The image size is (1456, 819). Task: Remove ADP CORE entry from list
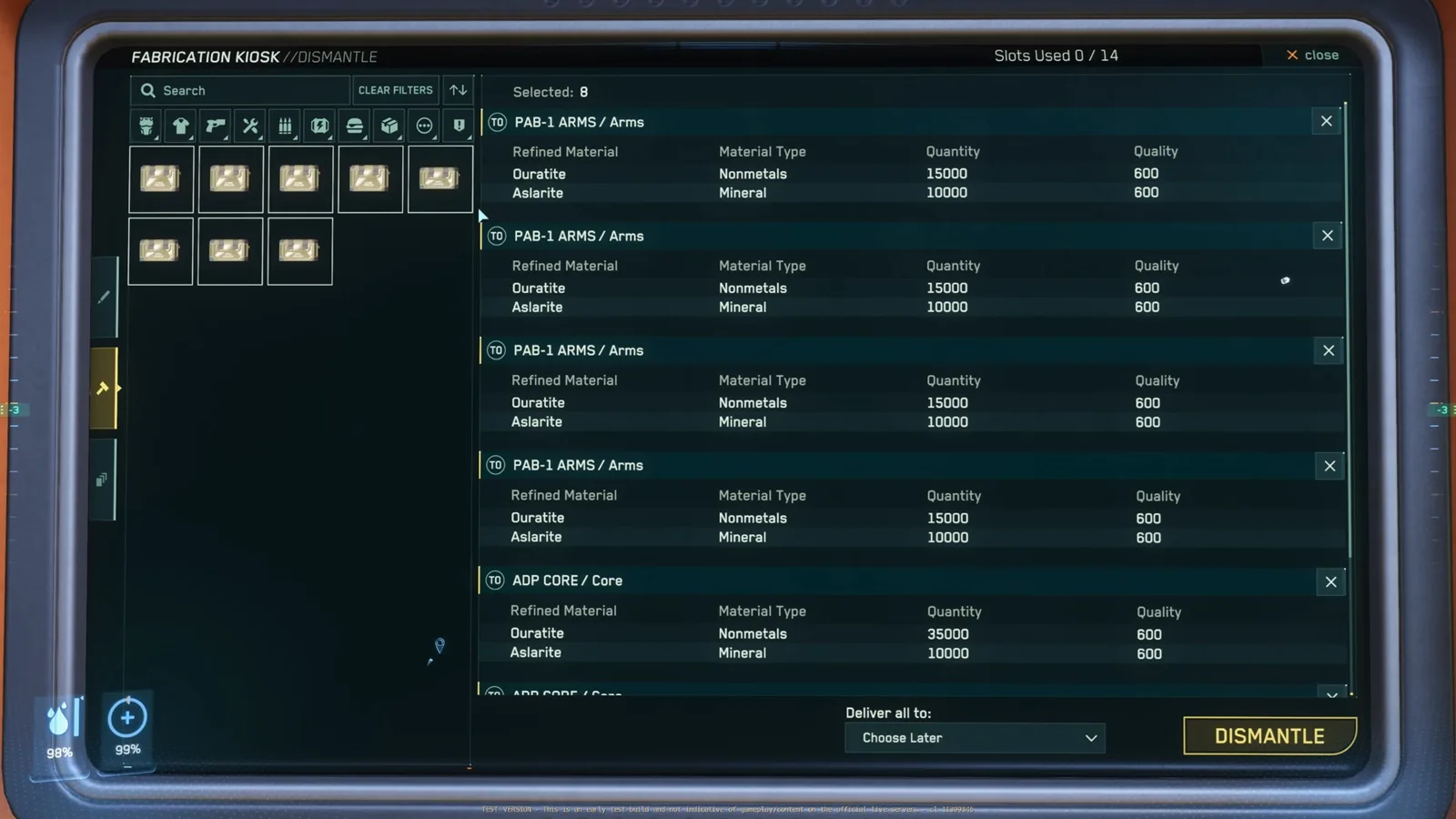click(x=1330, y=581)
